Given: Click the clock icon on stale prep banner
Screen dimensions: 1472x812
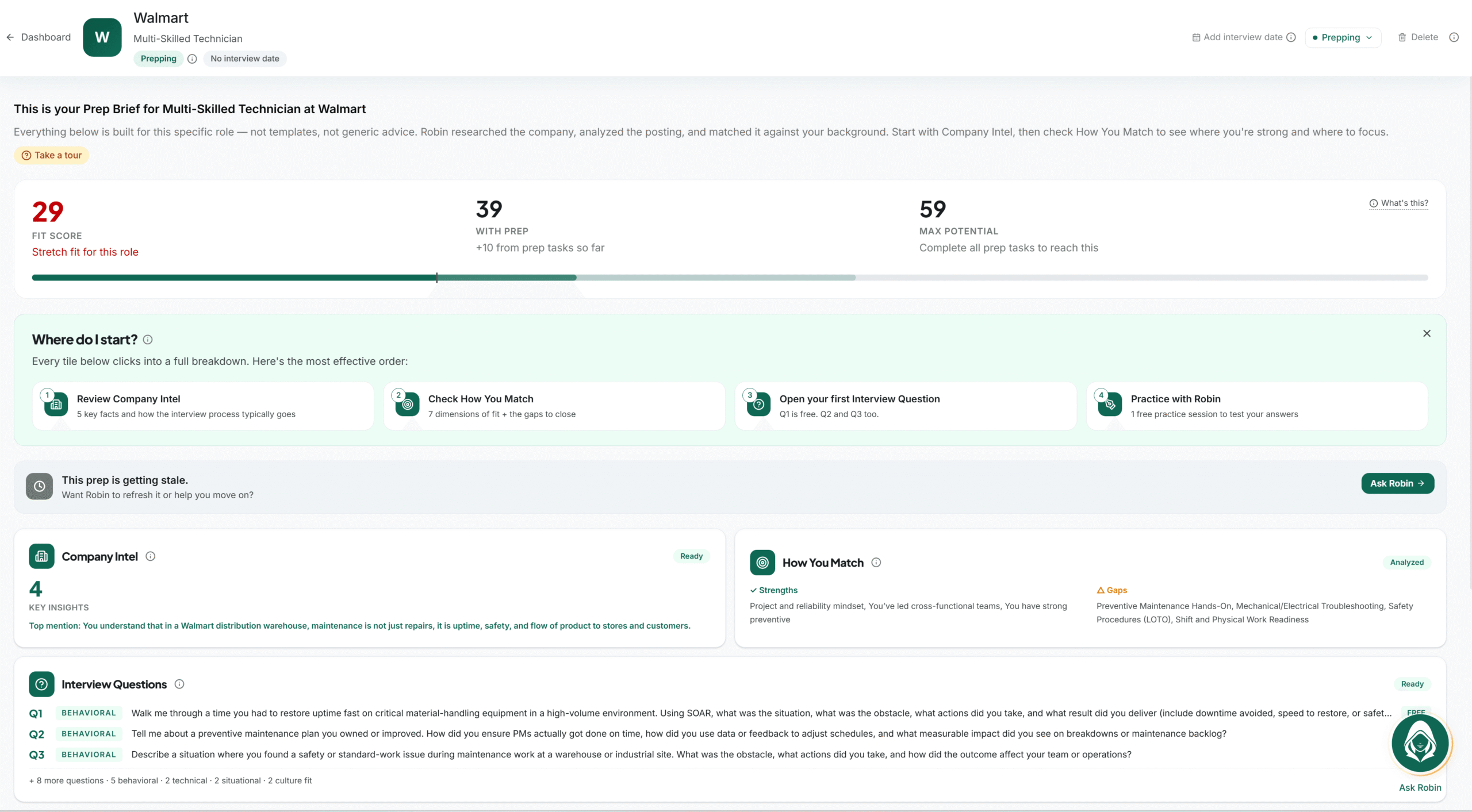Looking at the screenshot, I should tap(39, 486).
